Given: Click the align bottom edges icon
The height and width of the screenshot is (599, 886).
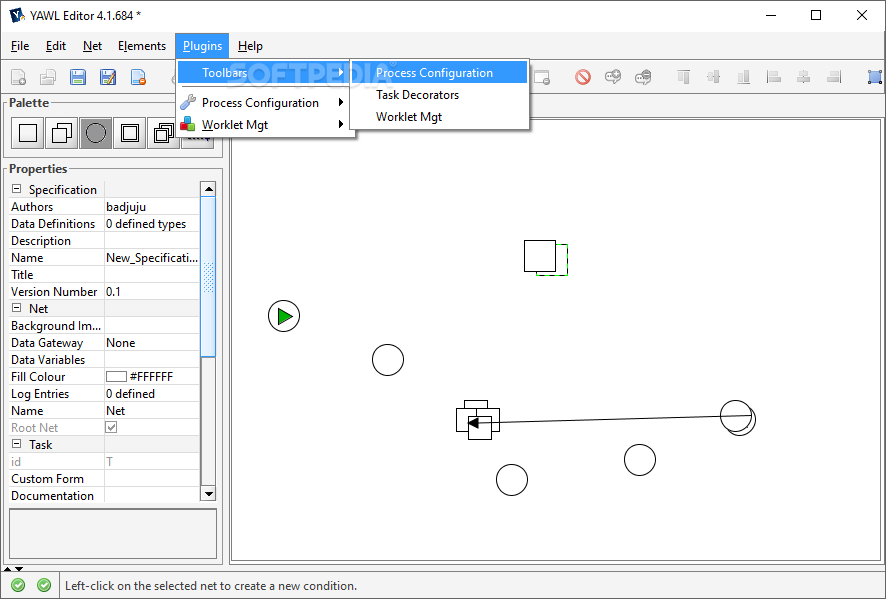Looking at the screenshot, I should 744,77.
